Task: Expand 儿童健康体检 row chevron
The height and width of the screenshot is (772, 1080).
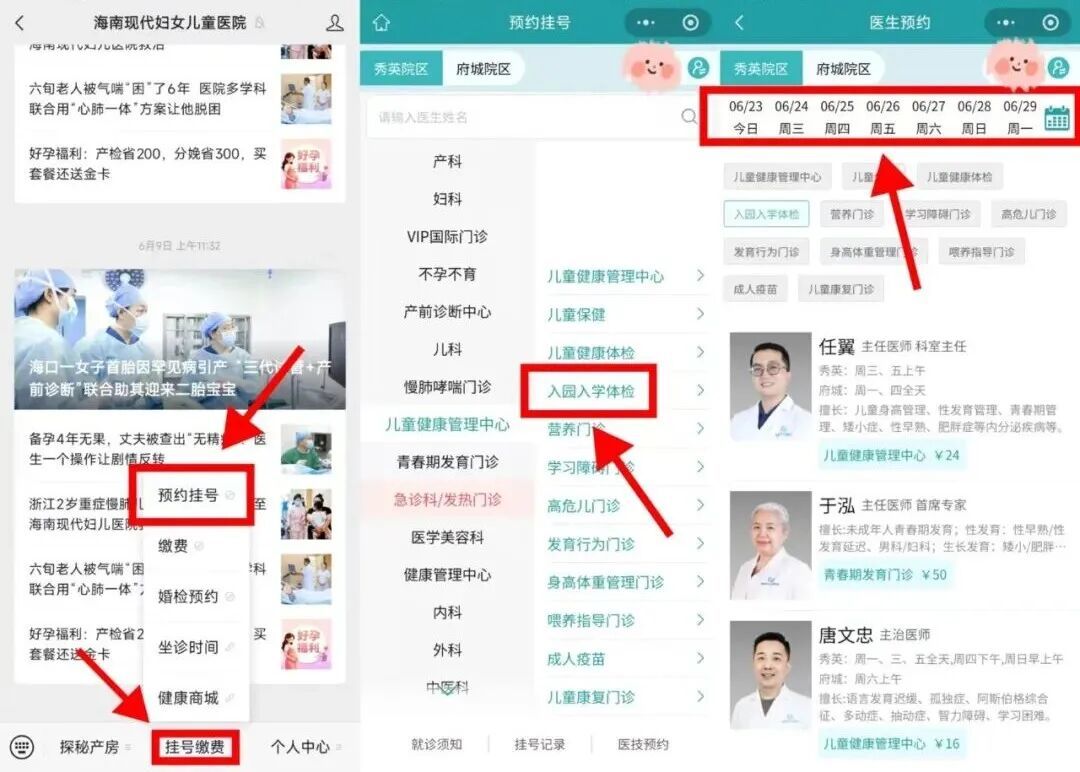Action: (700, 352)
